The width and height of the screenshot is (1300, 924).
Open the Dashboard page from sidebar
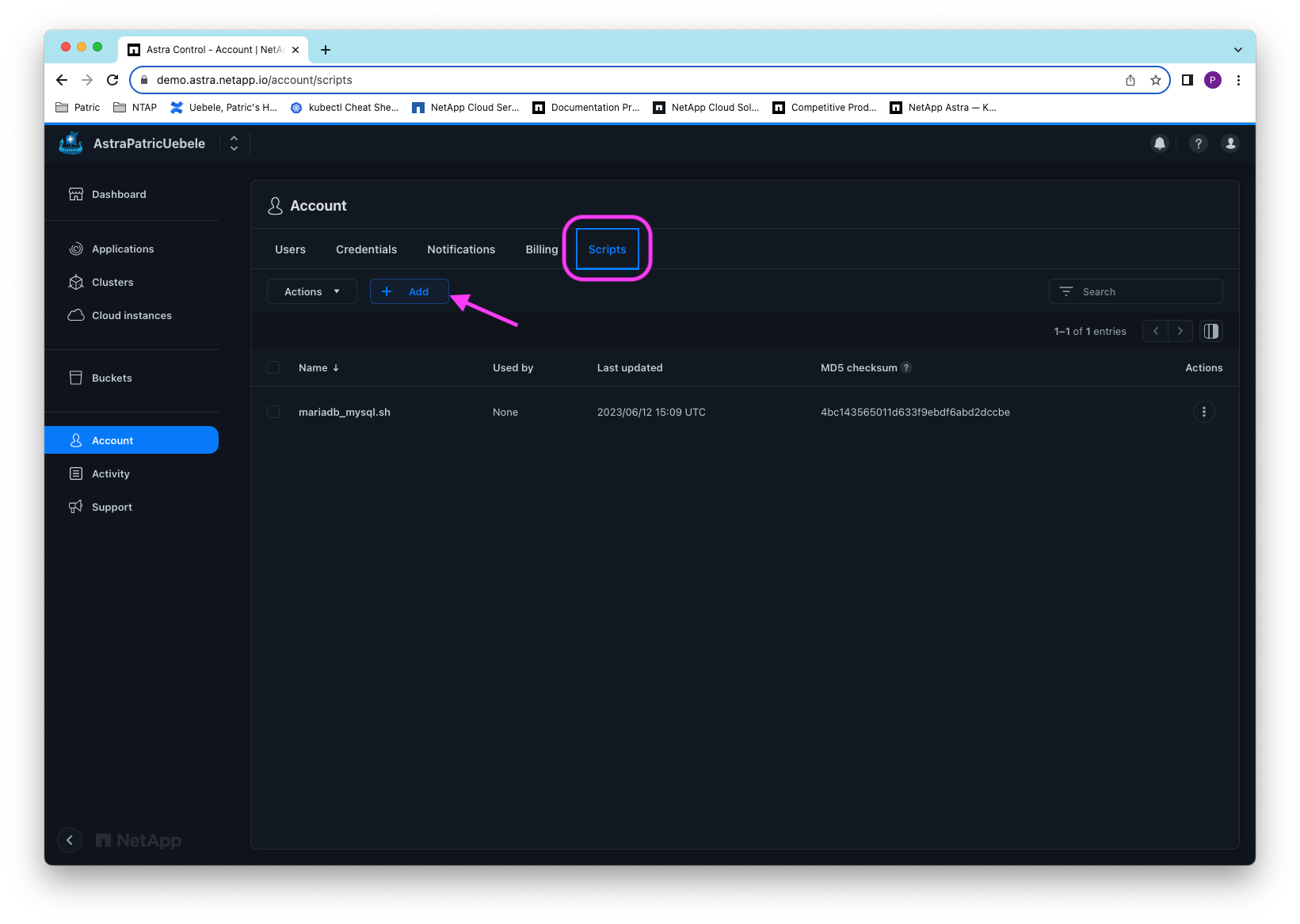pyautogui.click(x=119, y=195)
